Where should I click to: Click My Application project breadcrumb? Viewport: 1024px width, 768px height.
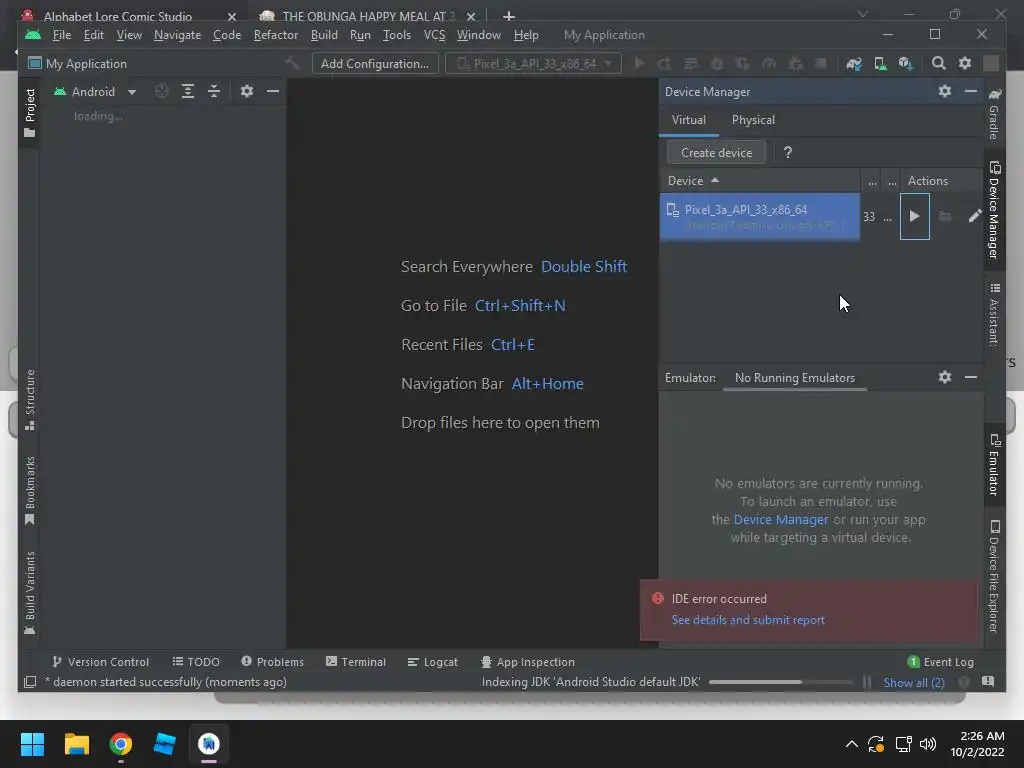(77, 63)
